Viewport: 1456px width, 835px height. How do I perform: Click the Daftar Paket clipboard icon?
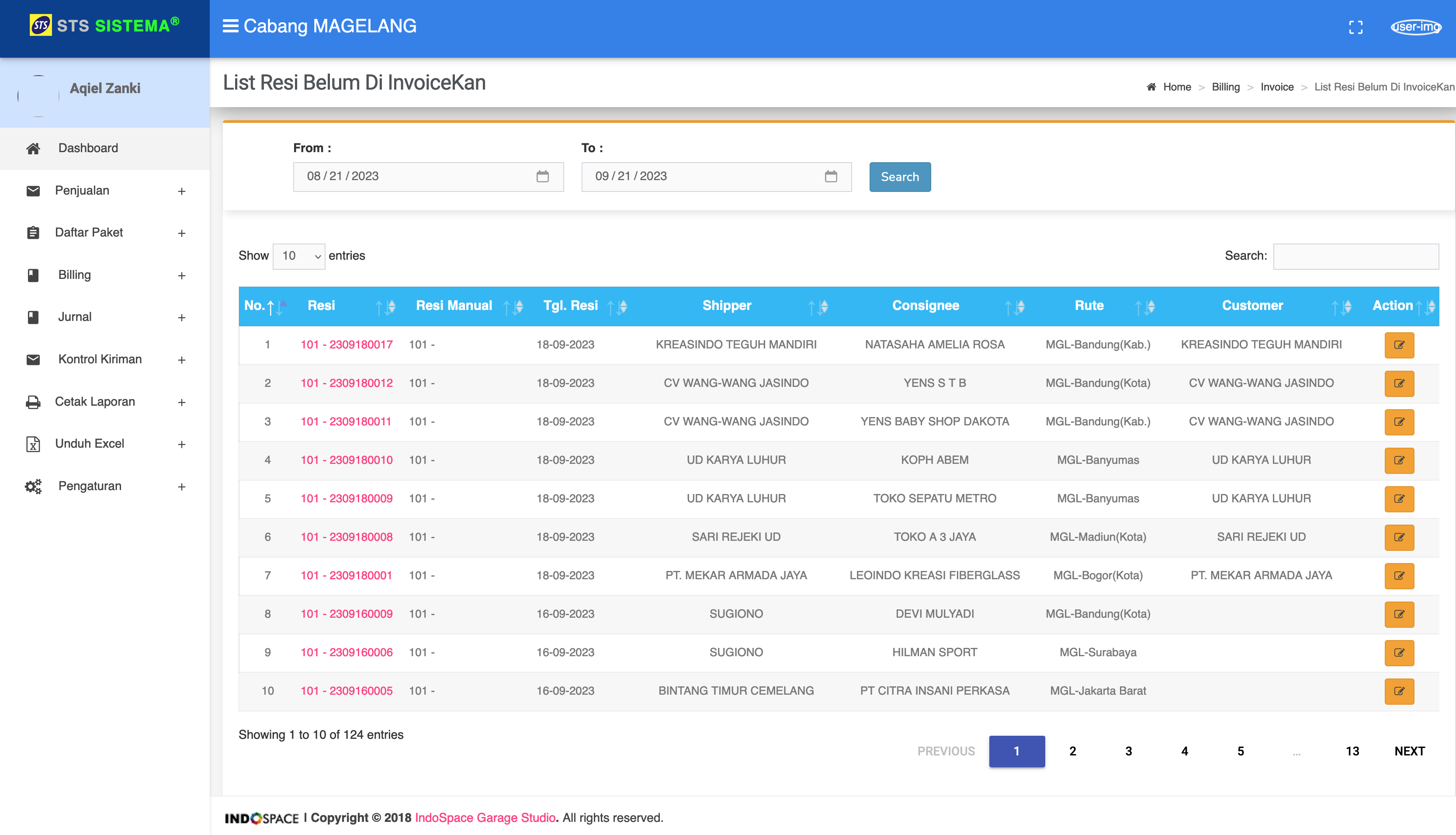tap(33, 233)
